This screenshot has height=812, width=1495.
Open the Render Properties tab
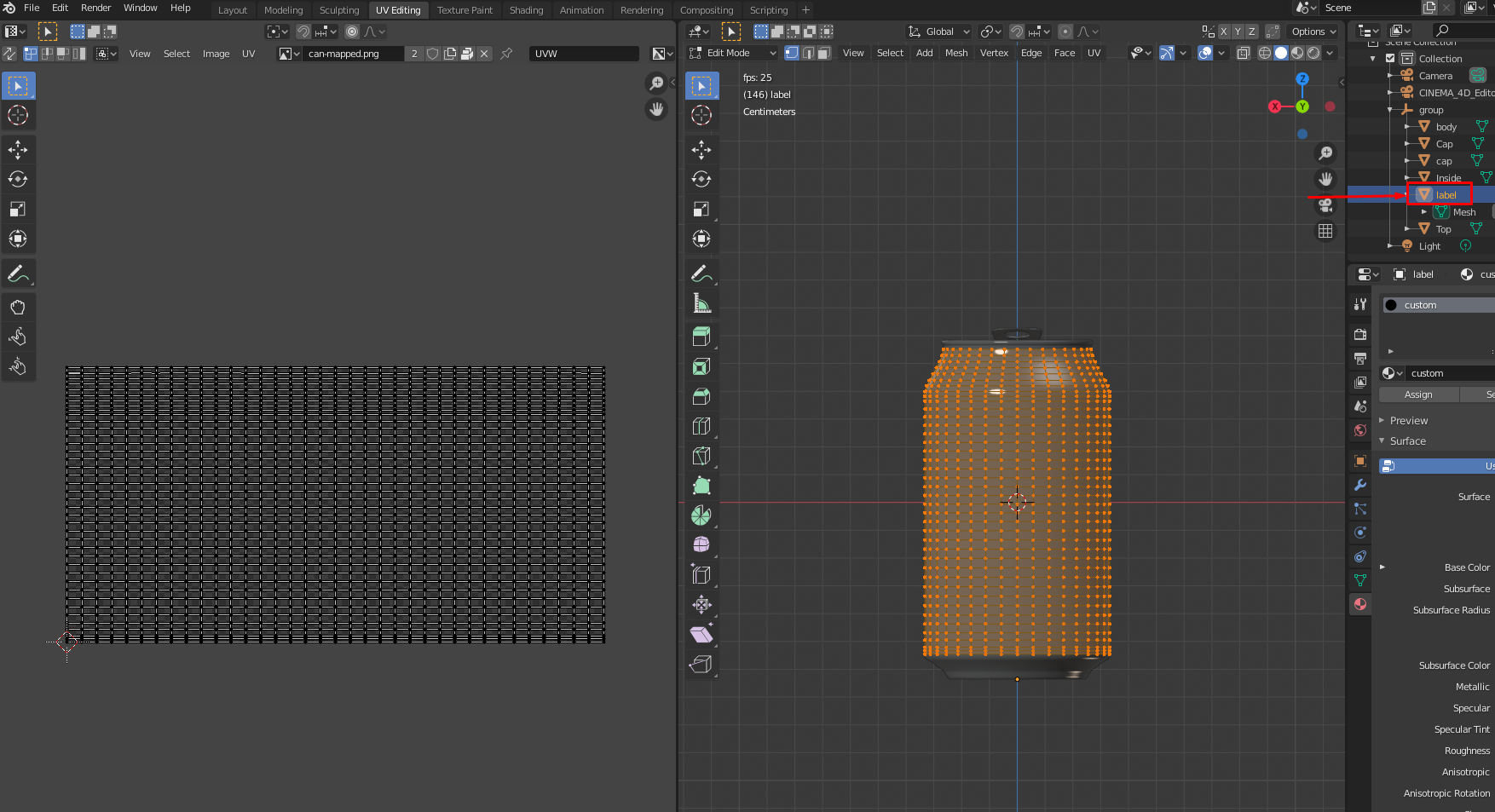click(x=1360, y=334)
